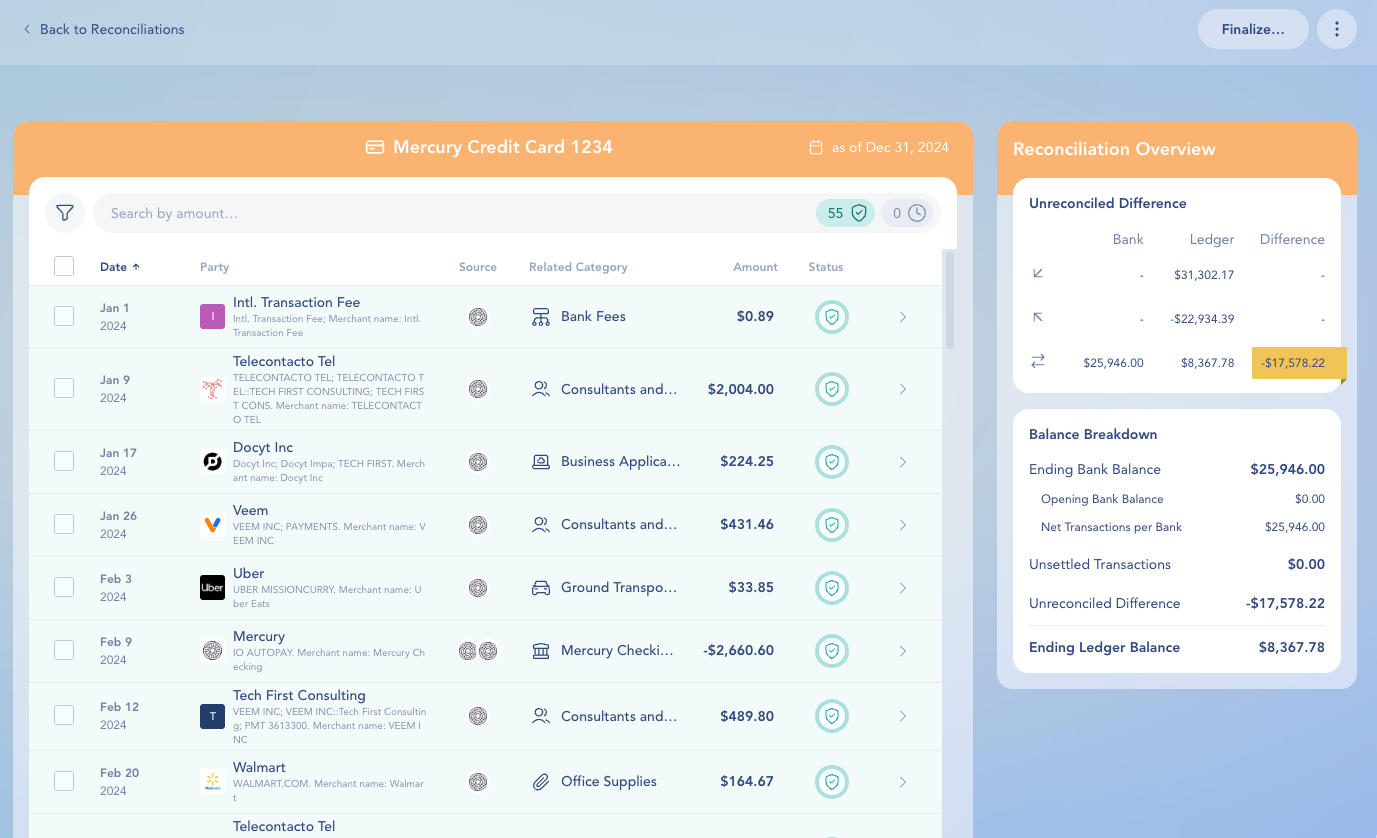Click the Walmart party logo

coord(212,782)
